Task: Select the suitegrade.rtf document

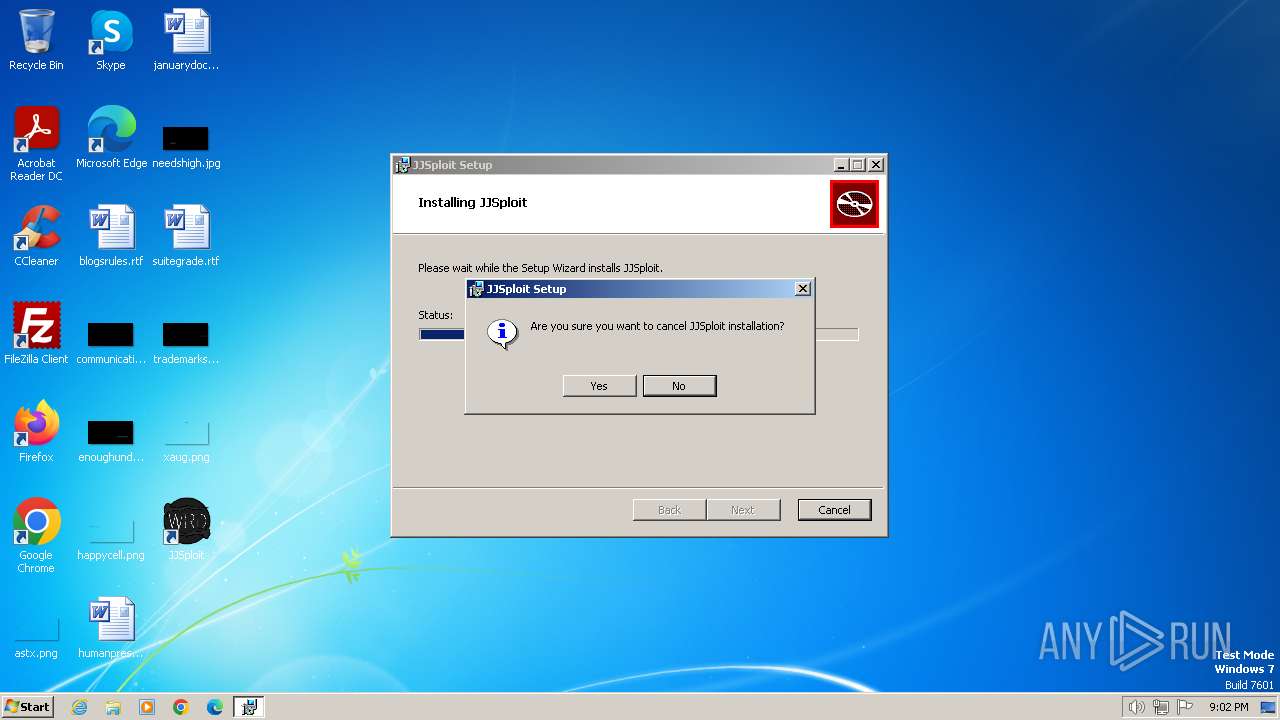Action: click(186, 236)
